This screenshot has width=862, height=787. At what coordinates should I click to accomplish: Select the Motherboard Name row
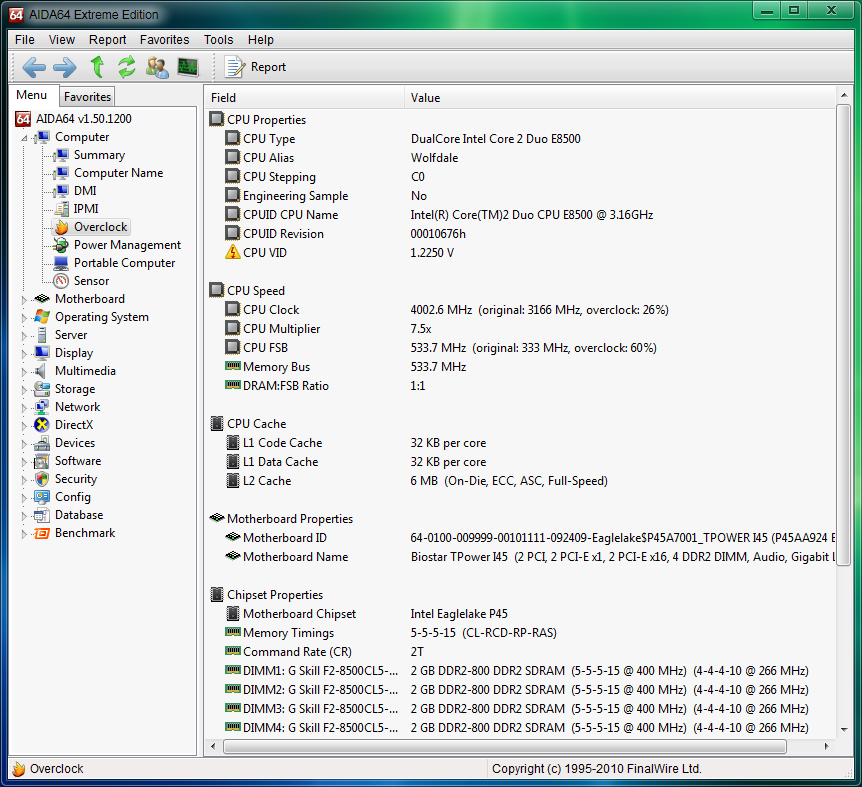click(520, 557)
